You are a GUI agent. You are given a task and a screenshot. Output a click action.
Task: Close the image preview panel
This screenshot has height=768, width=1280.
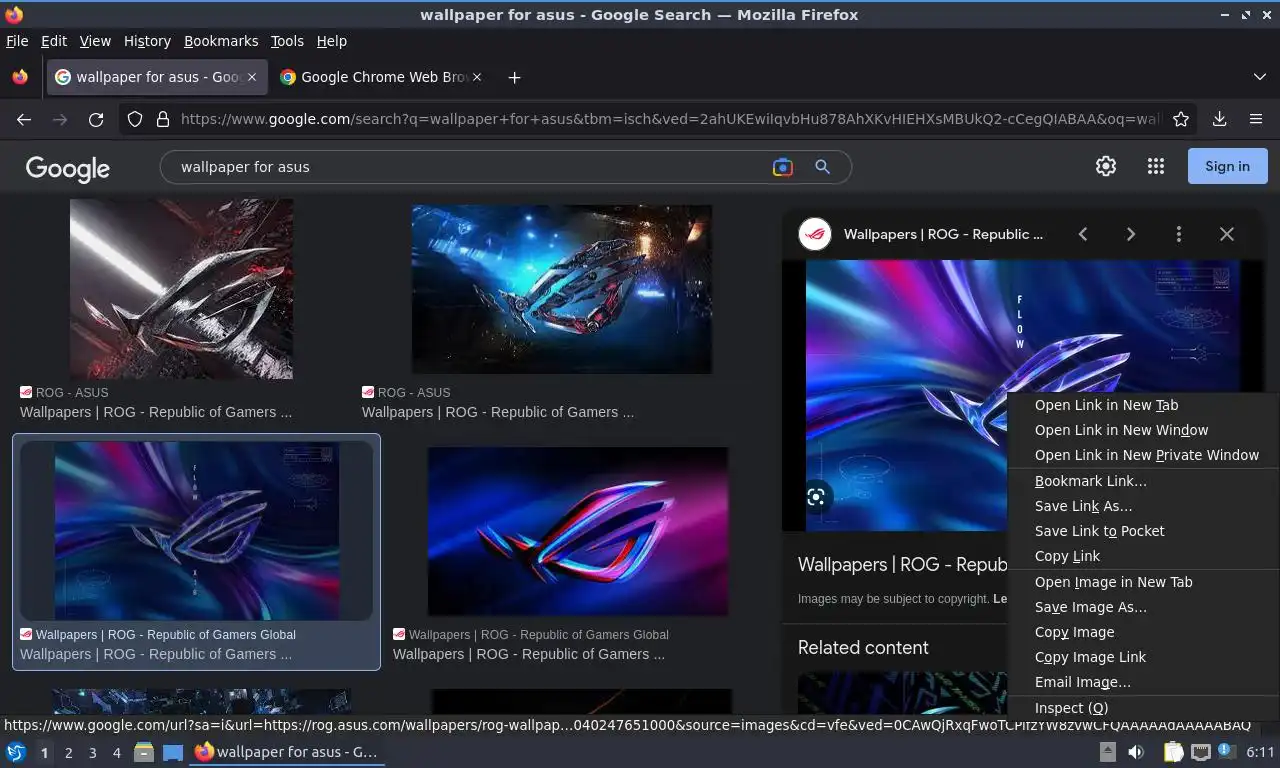coord(1227,234)
